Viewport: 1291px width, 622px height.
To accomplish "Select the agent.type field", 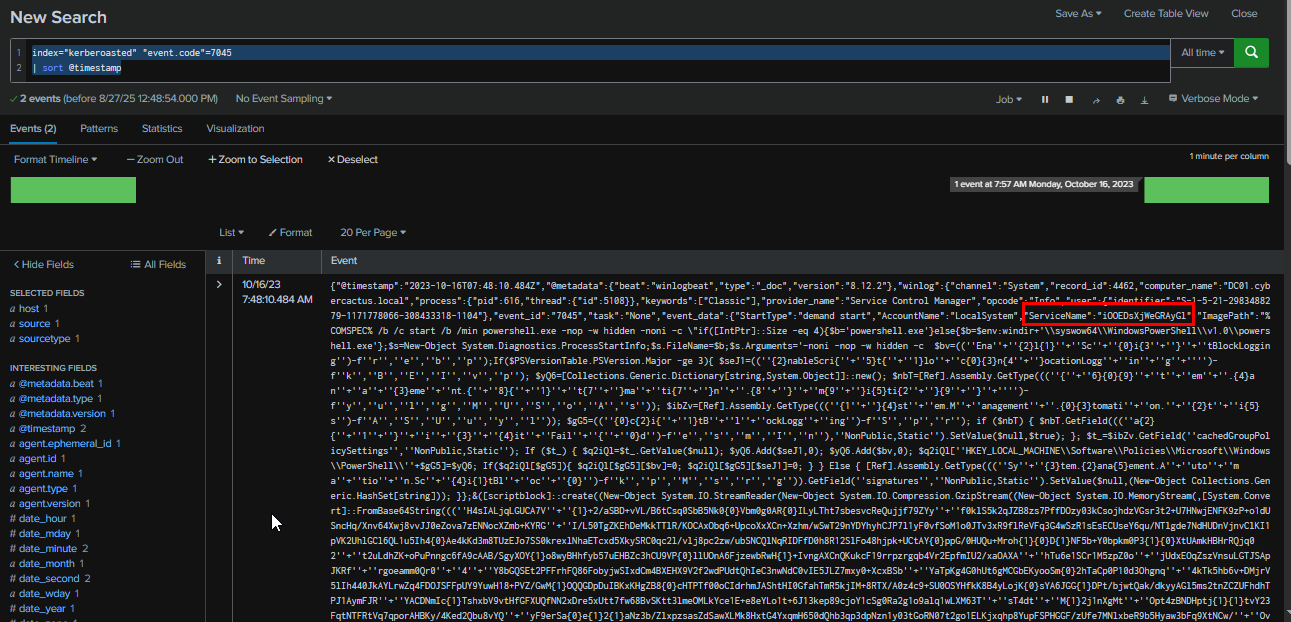I will point(44,488).
